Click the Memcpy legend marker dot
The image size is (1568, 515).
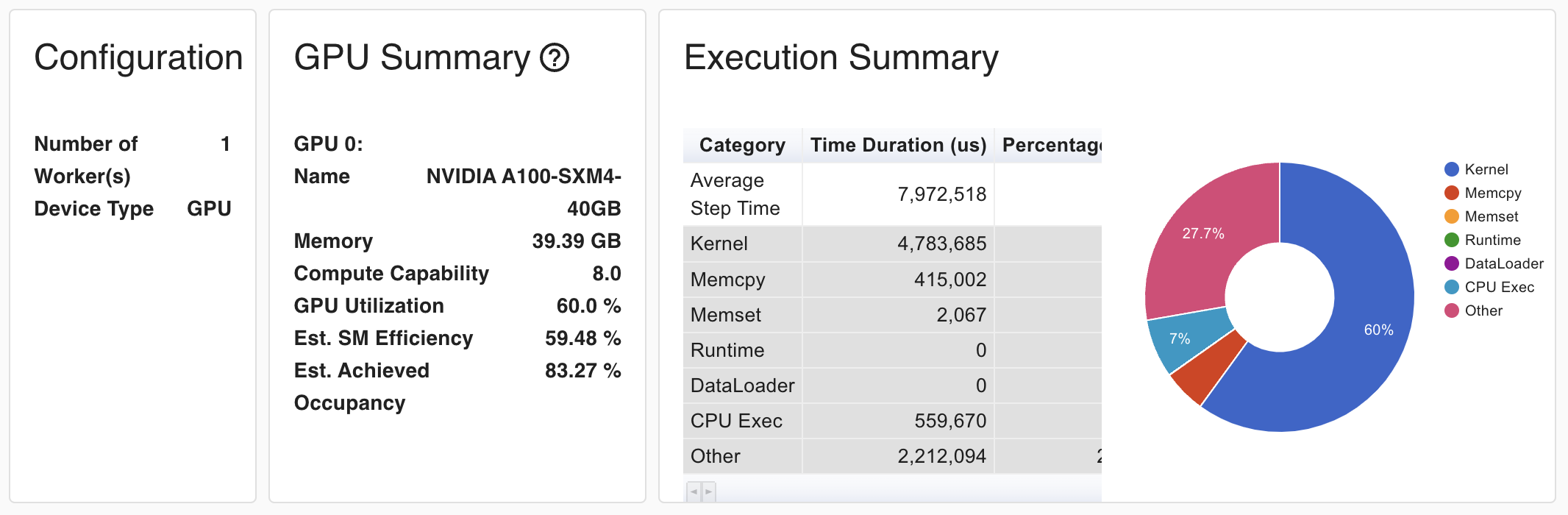[x=1451, y=193]
